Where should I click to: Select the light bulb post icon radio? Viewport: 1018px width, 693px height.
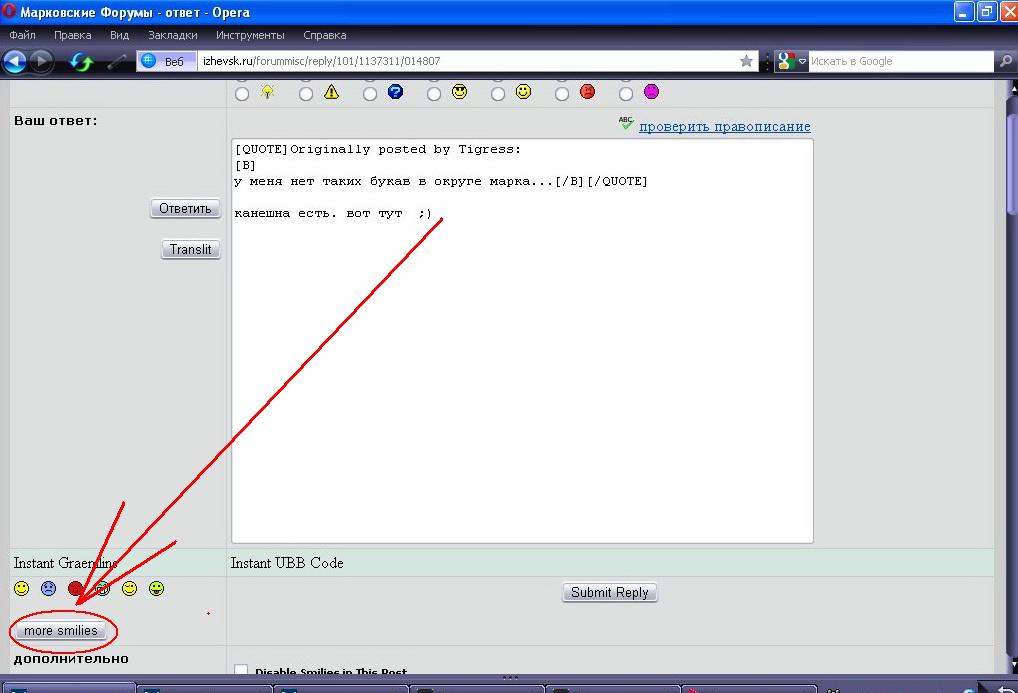pos(242,94)
